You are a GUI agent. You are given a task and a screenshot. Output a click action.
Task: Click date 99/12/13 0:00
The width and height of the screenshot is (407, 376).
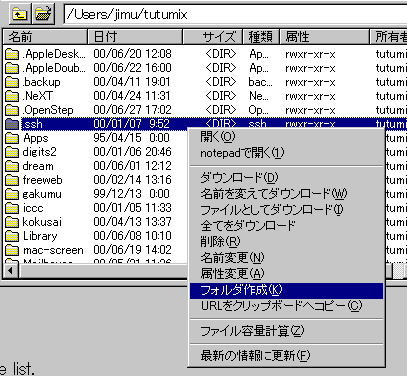[x=131, y=194]
